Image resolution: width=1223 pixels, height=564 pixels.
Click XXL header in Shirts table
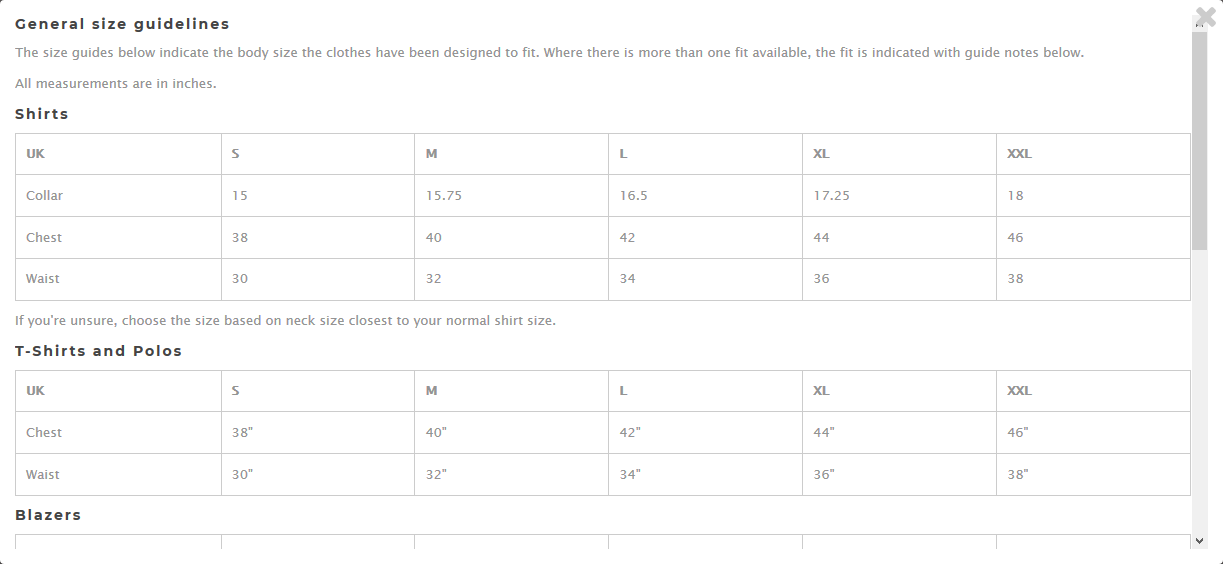pyautogui.click(x=1019, y=154)
